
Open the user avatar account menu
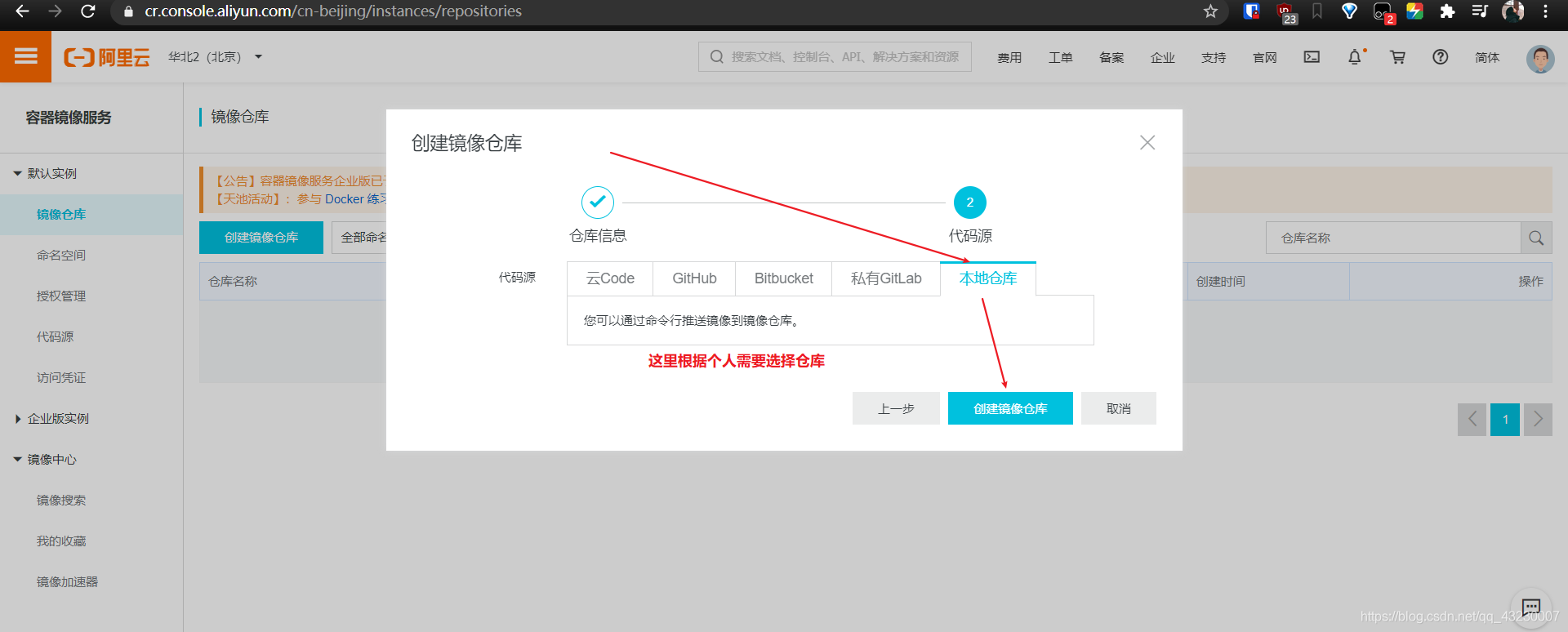1540,59
